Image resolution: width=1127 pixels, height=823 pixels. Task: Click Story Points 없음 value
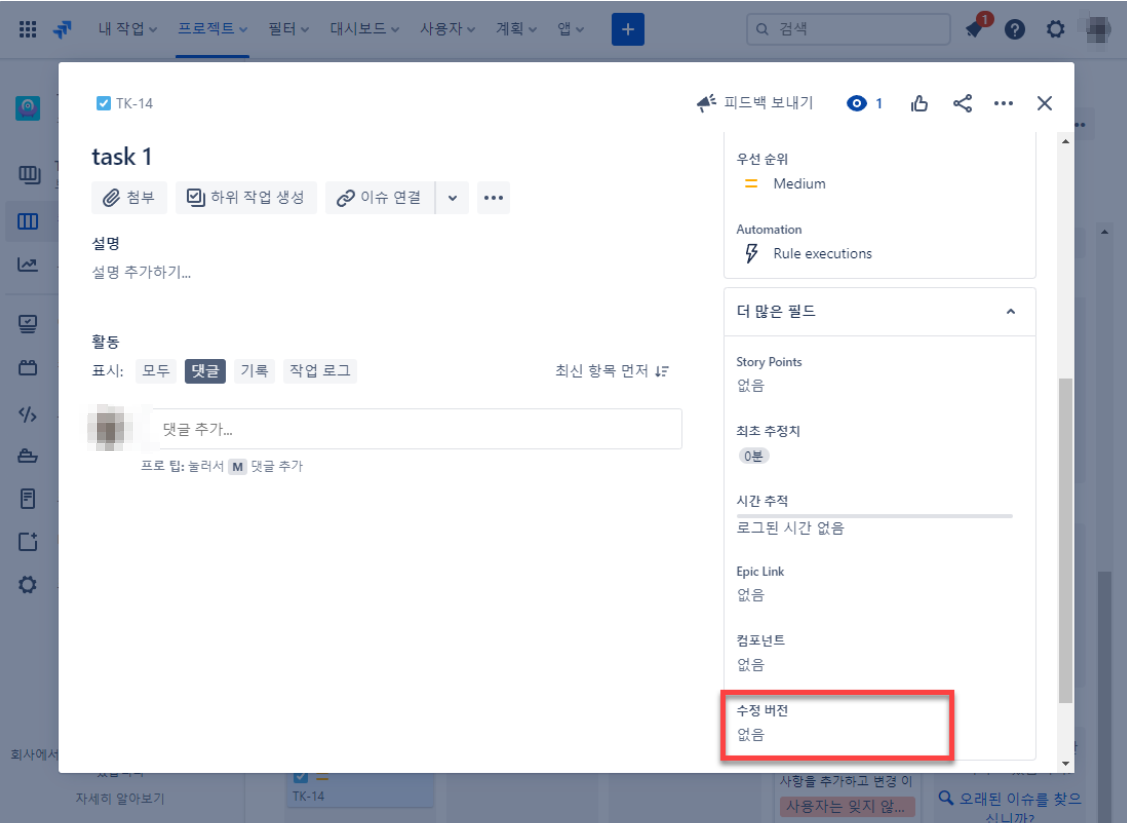coord(750,385)
